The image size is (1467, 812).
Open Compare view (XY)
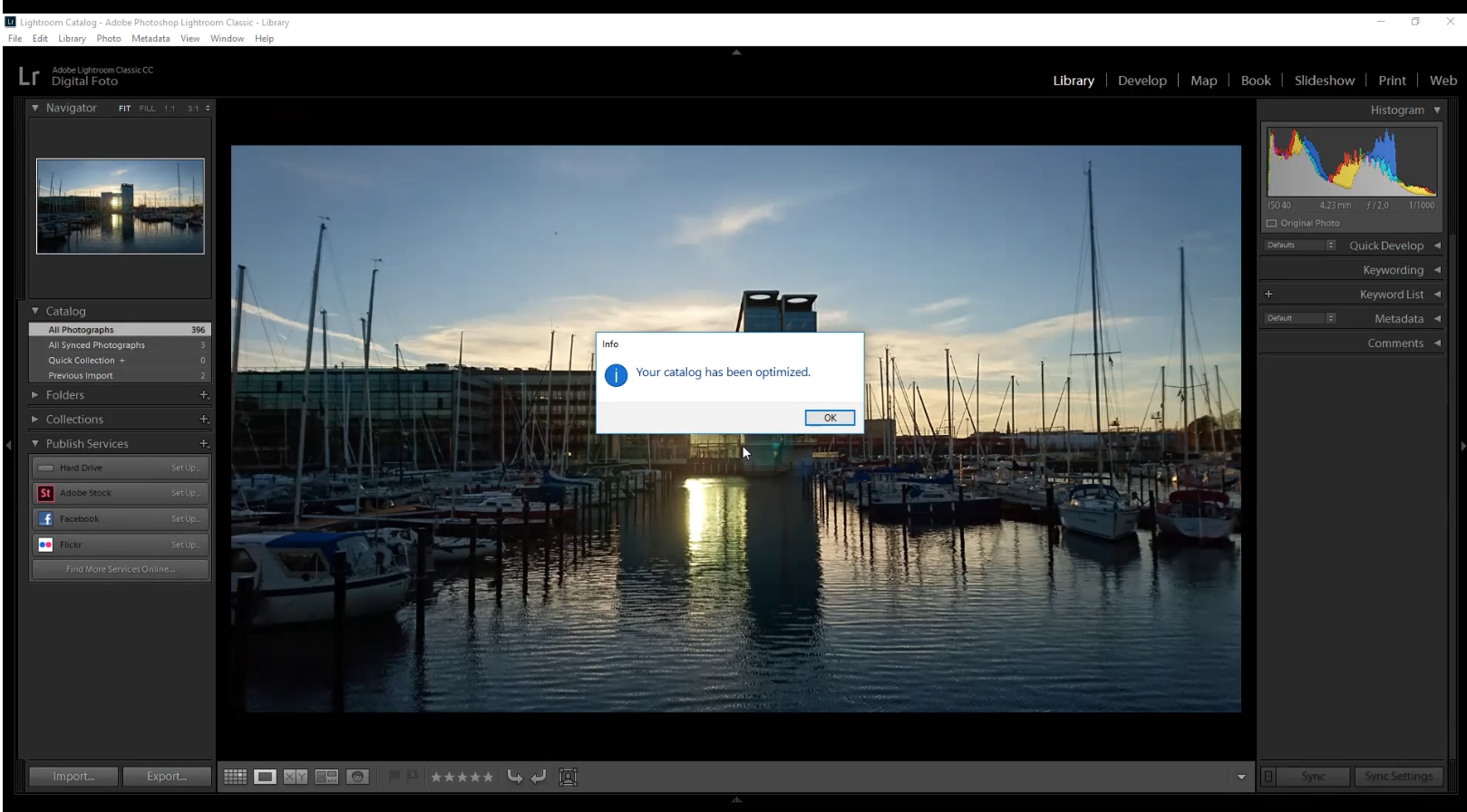coord(296,777)
